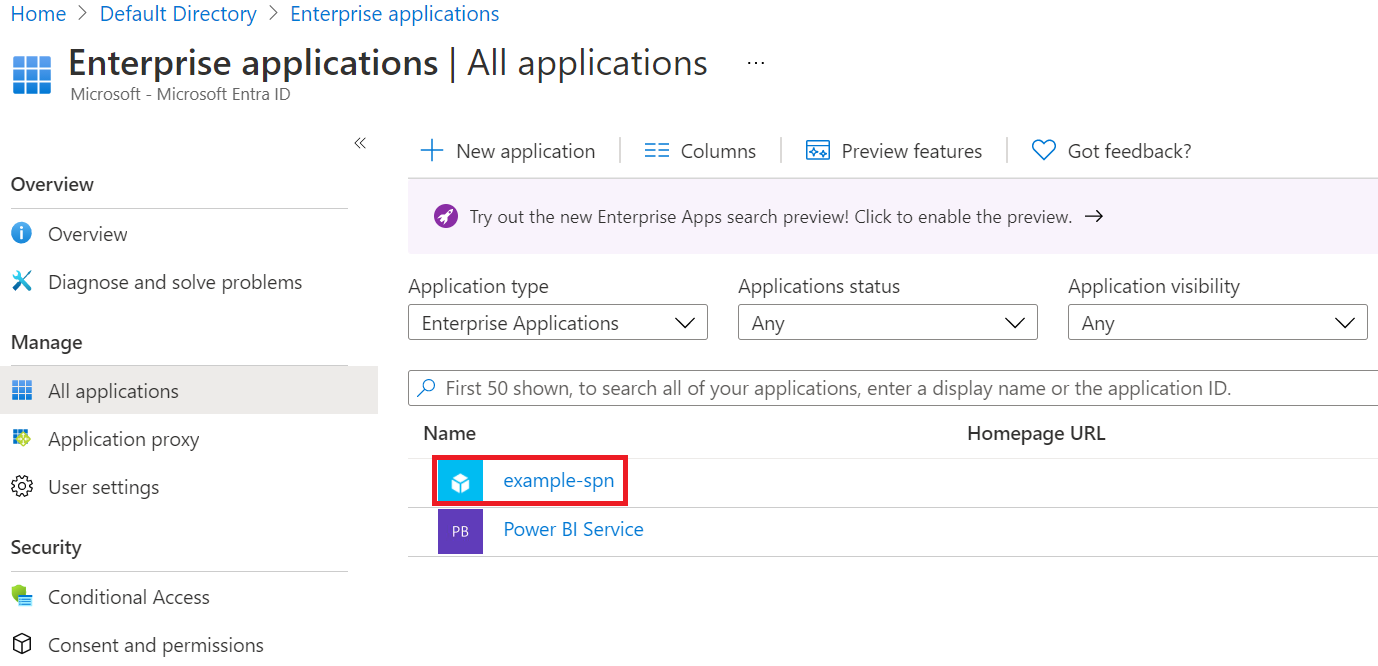
Task: Open the Application visibility dropdown
Action: tap(1218, 323)
